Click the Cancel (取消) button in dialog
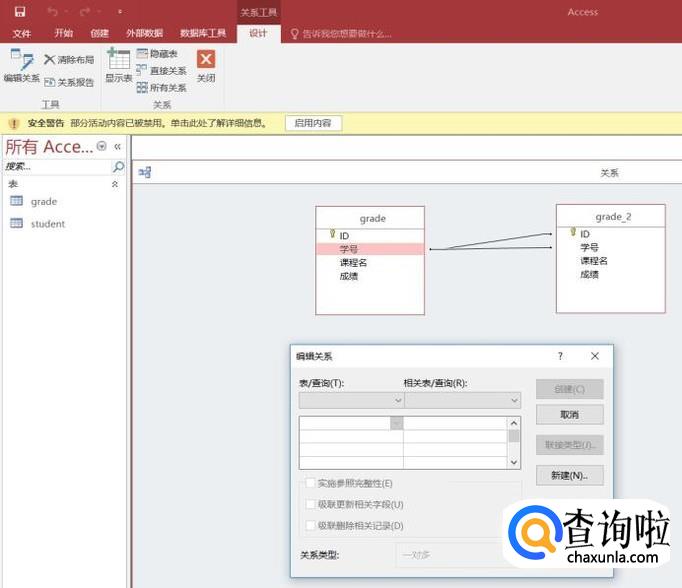 (569, 414)
